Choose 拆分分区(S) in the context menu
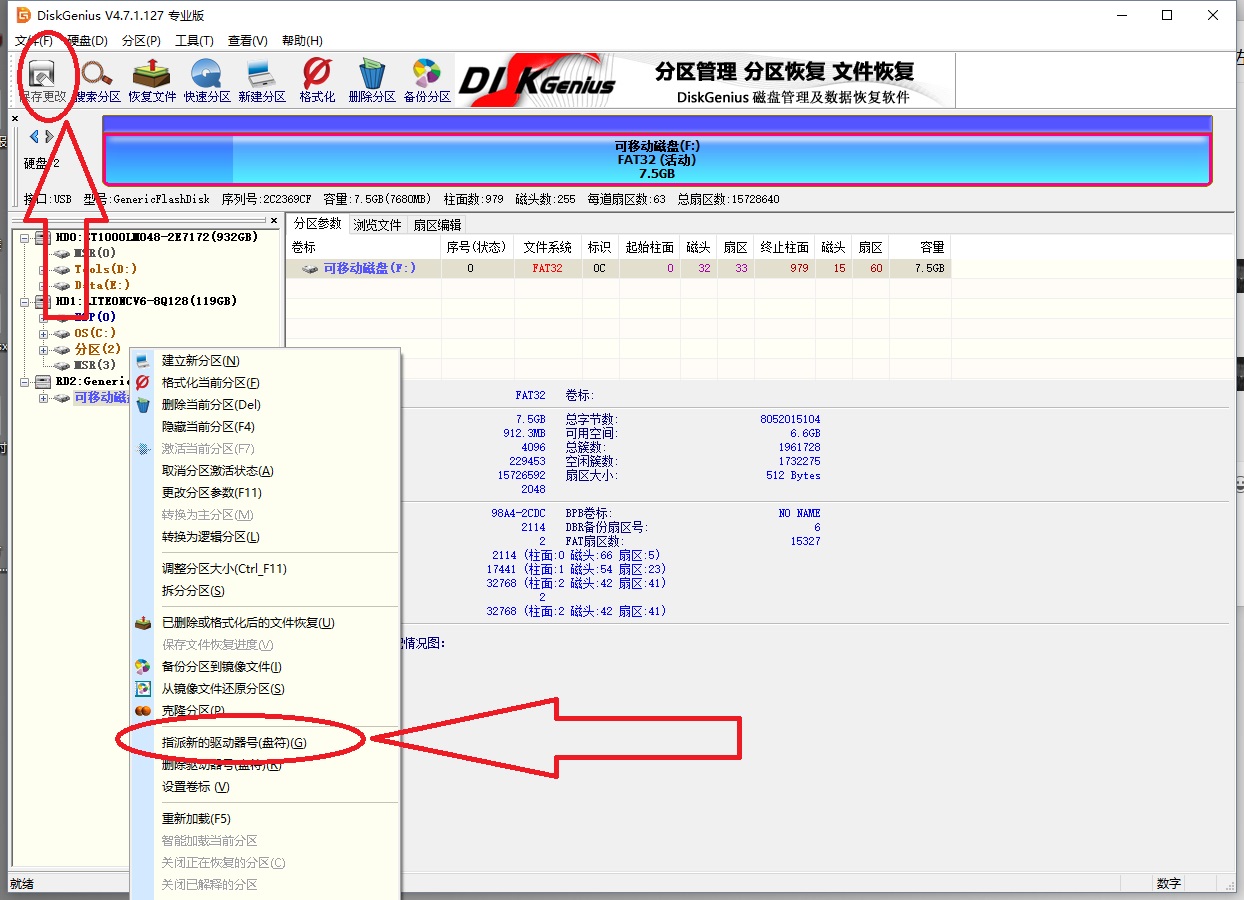This screenshot has width=1244, height=900. [x=193, y=591]
